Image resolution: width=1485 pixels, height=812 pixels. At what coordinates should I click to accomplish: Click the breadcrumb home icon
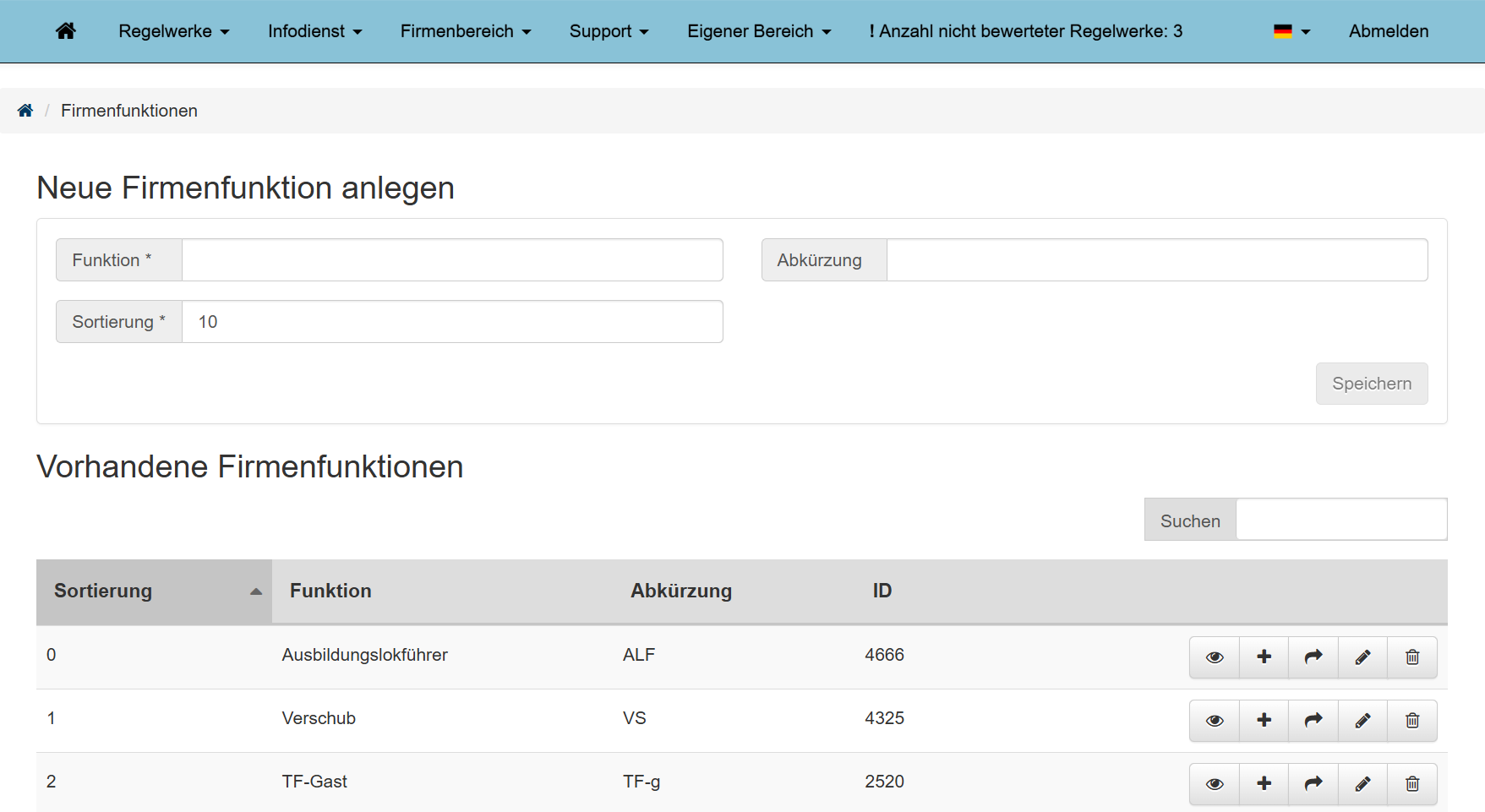point(25,111)
